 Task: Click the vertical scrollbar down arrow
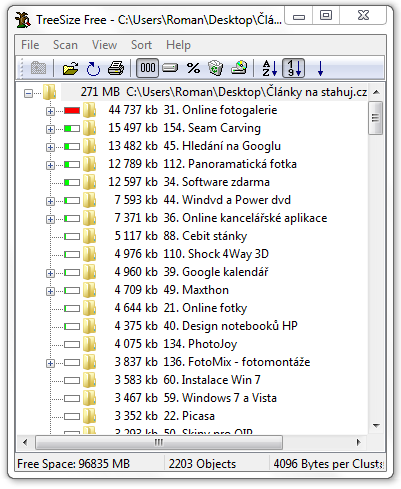pyautogui.click(x=376, y=426)
